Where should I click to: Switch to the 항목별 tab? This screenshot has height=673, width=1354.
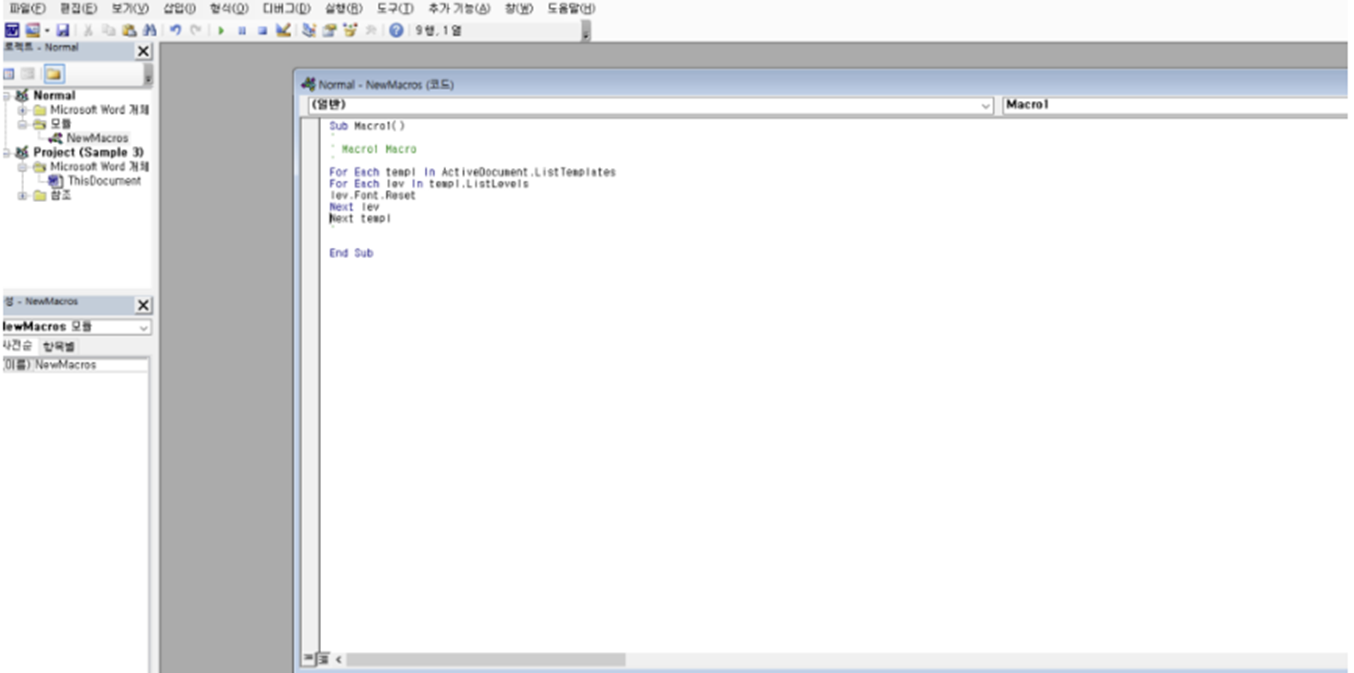(x=58, y=346)
